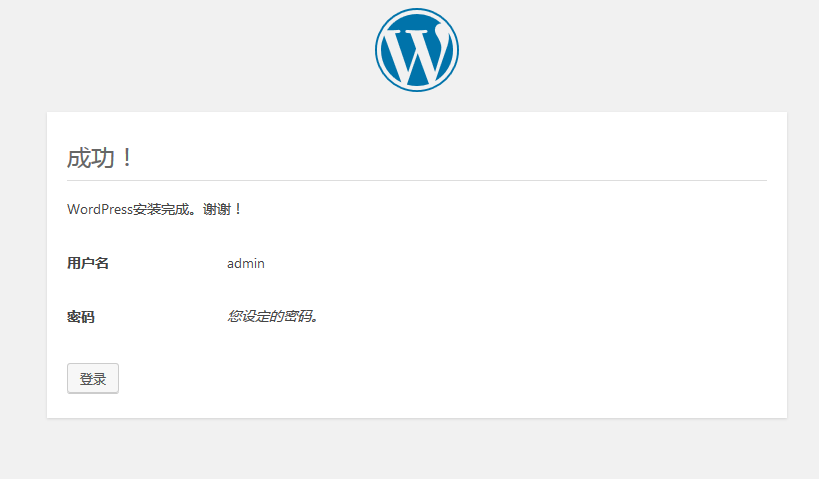Click the username value admin
Viewport: 819px width, 479px height.
(x=245, y=263)
